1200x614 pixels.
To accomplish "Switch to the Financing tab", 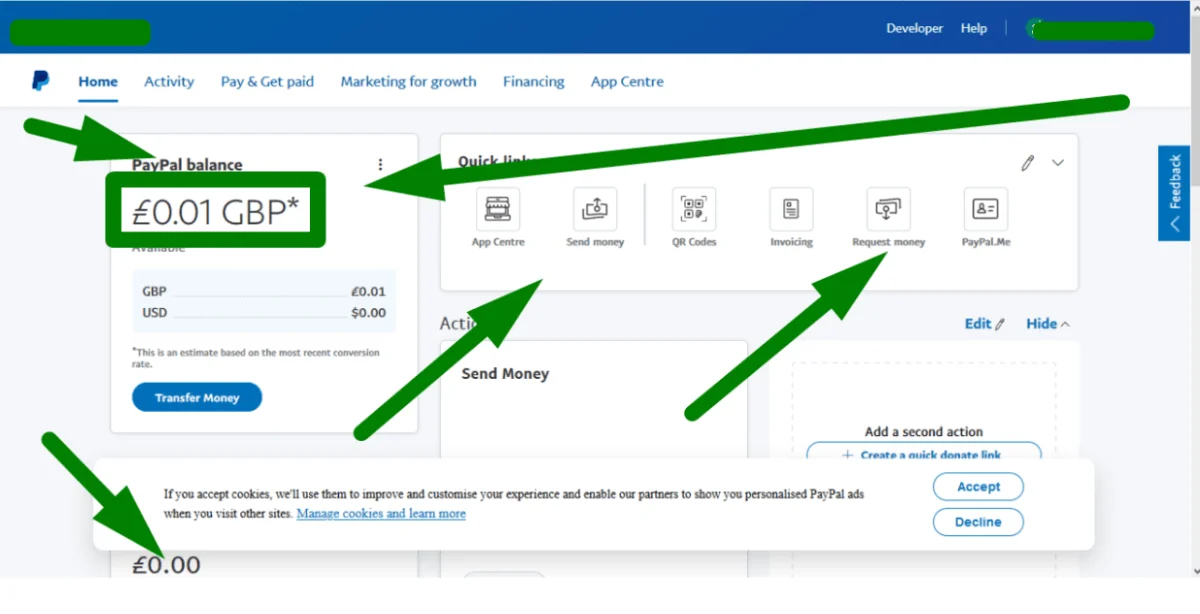I will click(533, 82).
